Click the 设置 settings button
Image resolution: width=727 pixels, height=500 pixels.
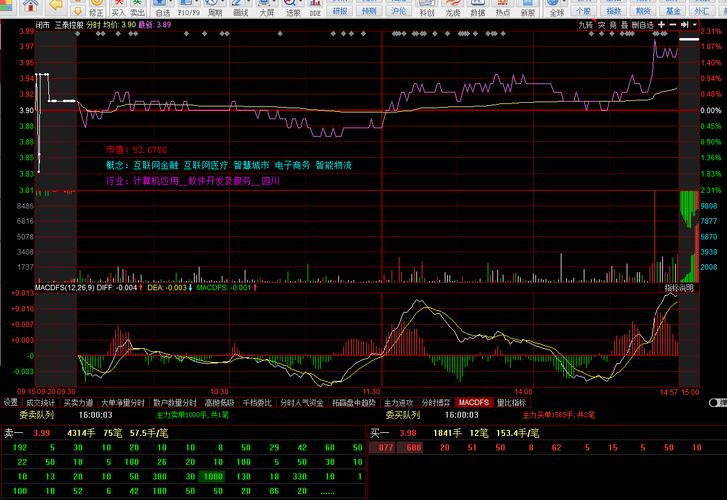[x=11, y=402]
